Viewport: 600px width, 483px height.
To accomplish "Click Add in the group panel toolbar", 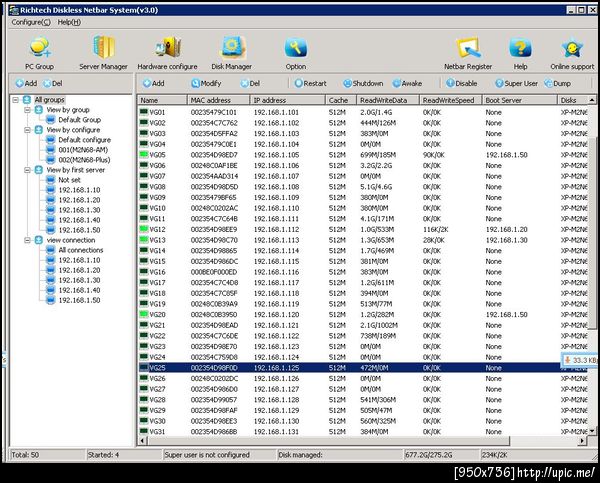I will [x=26, y=83].
